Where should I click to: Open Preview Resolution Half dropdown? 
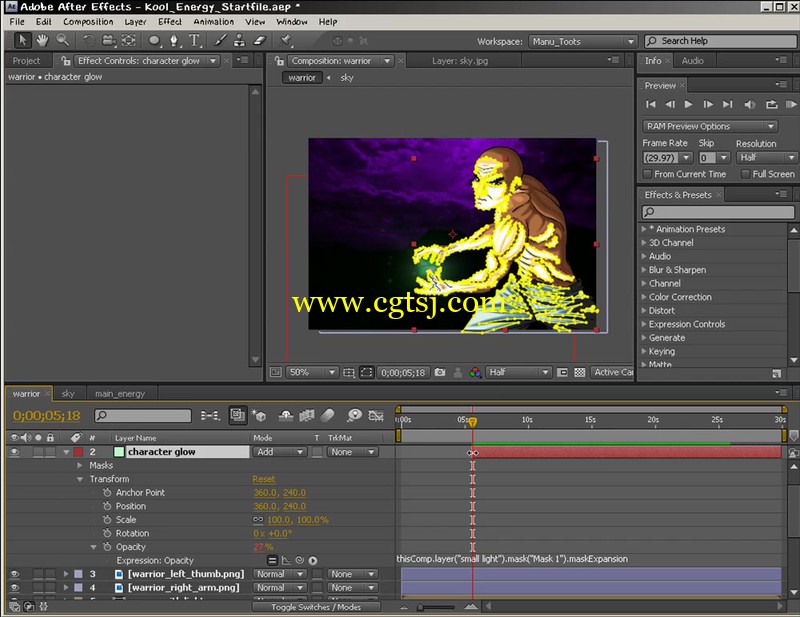tap(766, 158)
